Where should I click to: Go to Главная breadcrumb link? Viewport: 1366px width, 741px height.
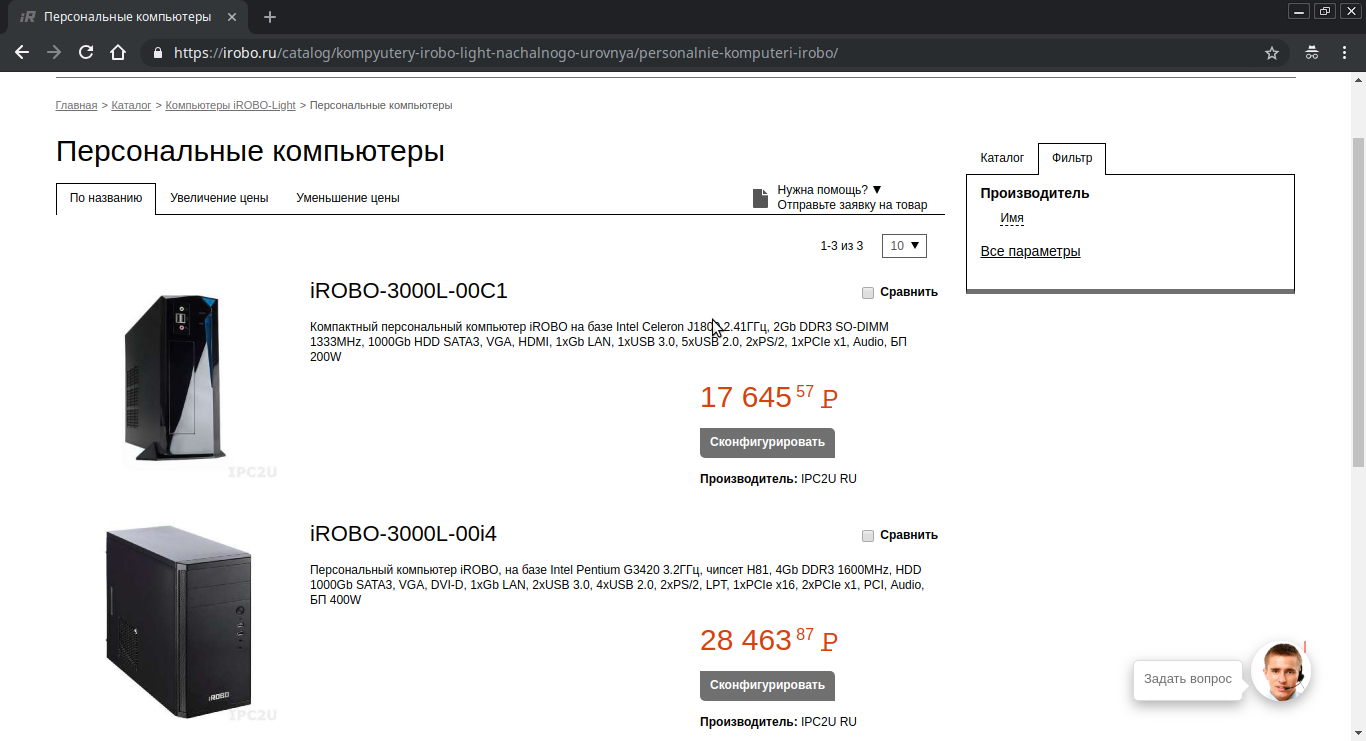click(76, 105)
